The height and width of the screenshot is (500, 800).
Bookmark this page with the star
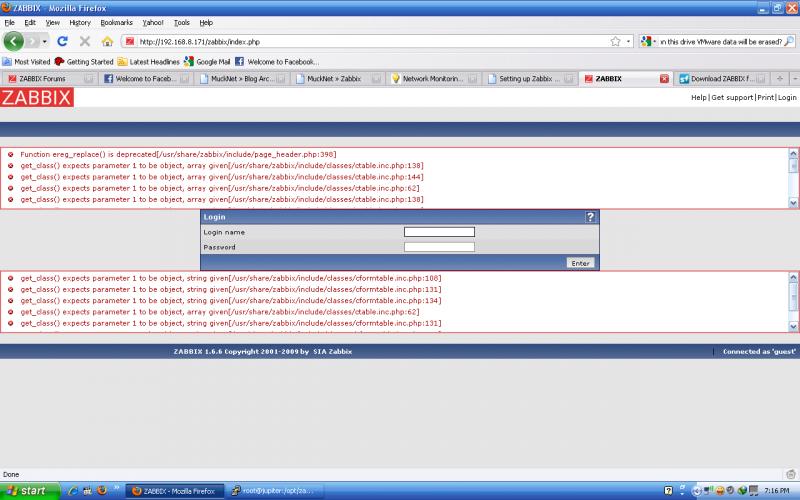[x=615, y=41]
